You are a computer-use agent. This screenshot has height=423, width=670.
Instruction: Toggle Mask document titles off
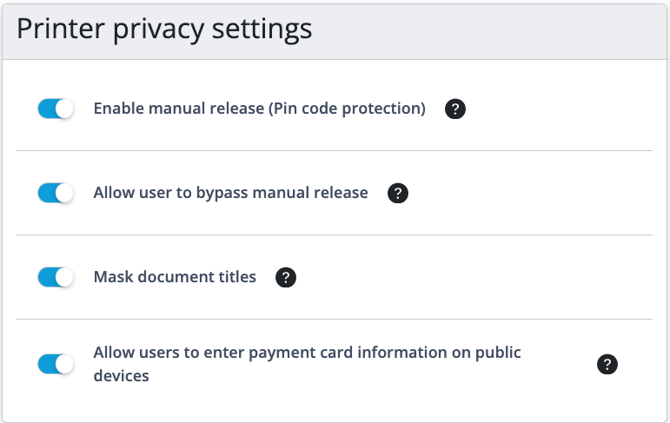[x=55, y=277]
